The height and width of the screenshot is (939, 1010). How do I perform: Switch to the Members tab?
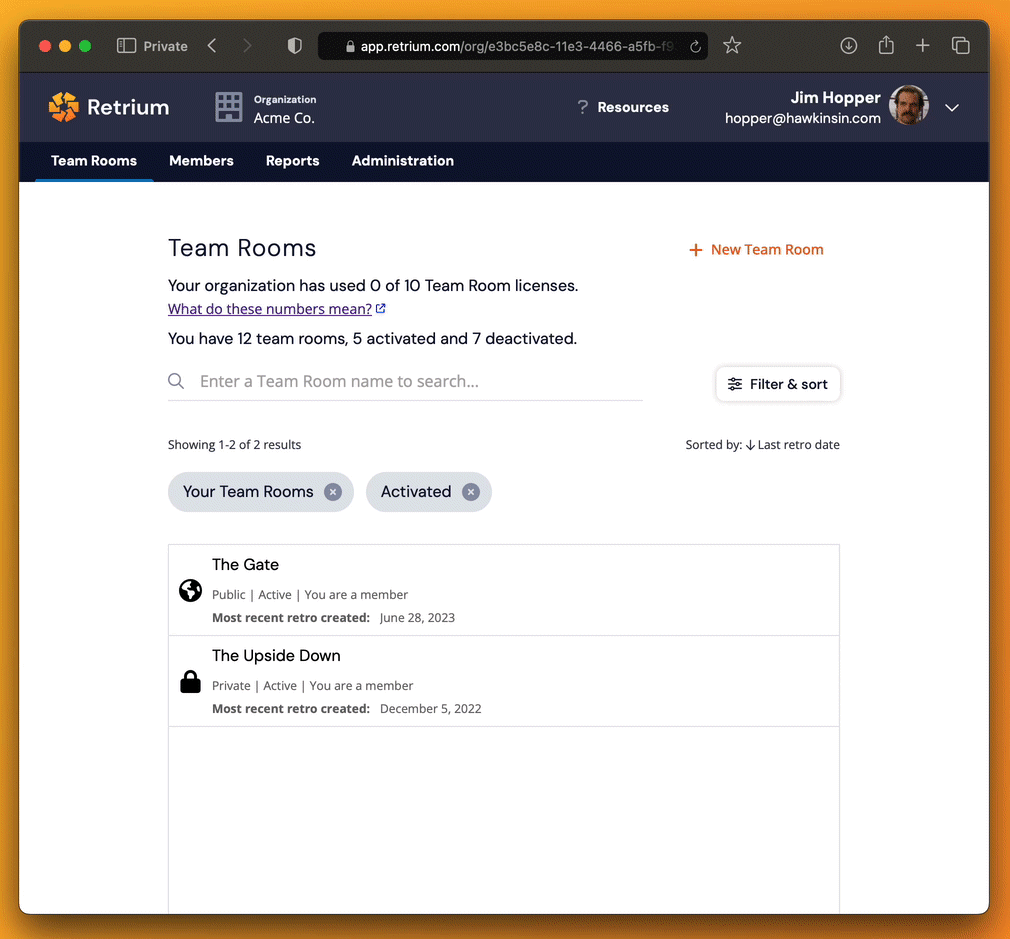(201, 161)
